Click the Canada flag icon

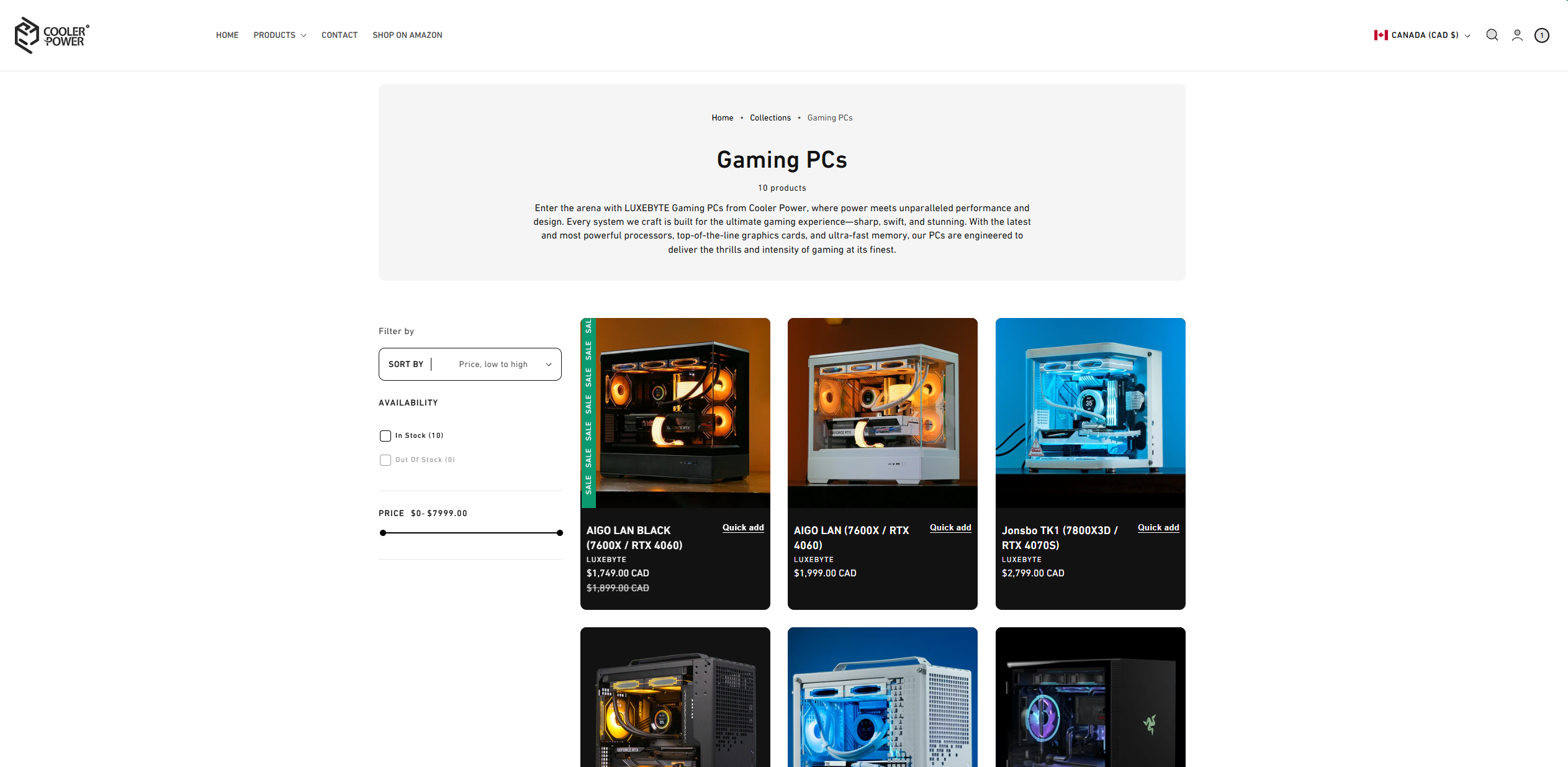1381,35
